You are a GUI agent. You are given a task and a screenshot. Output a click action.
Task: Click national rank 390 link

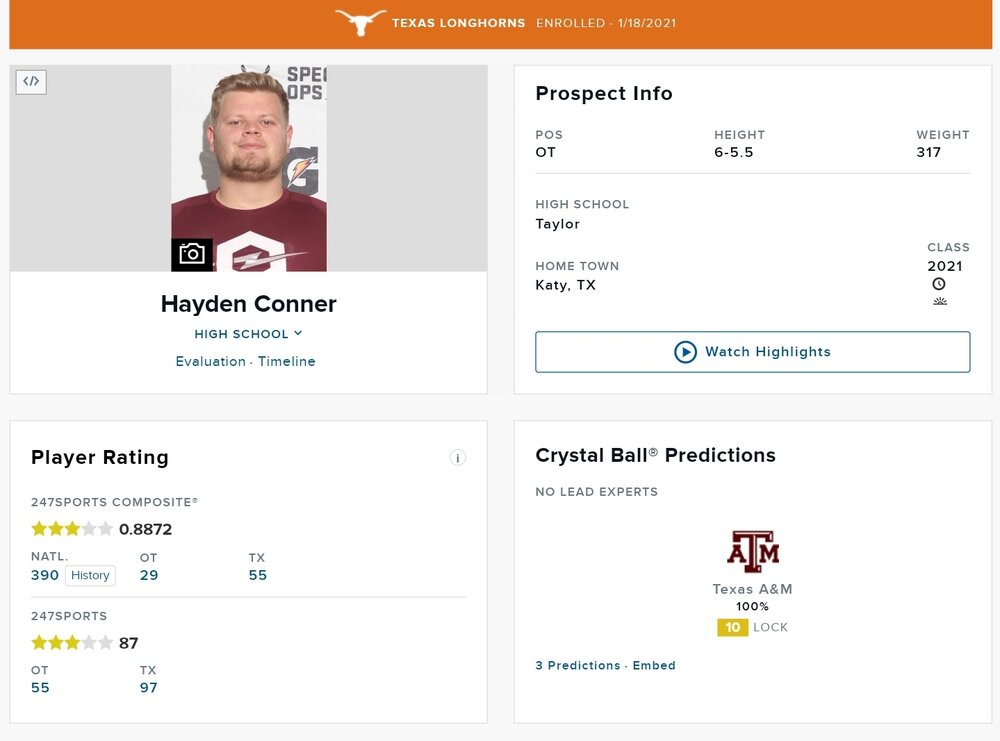pos(45,575)
